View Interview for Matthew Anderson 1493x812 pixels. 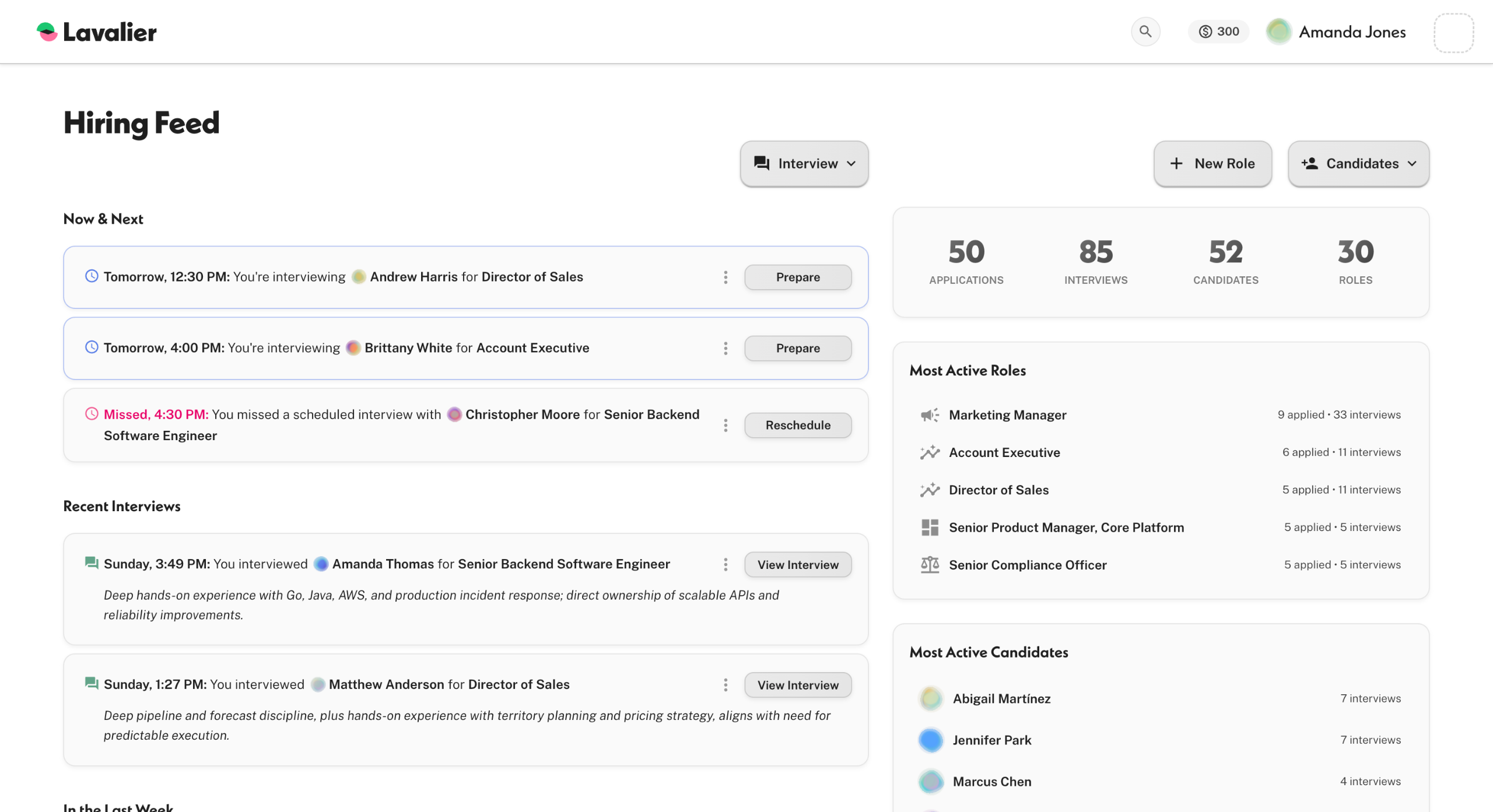coord(797,685)
